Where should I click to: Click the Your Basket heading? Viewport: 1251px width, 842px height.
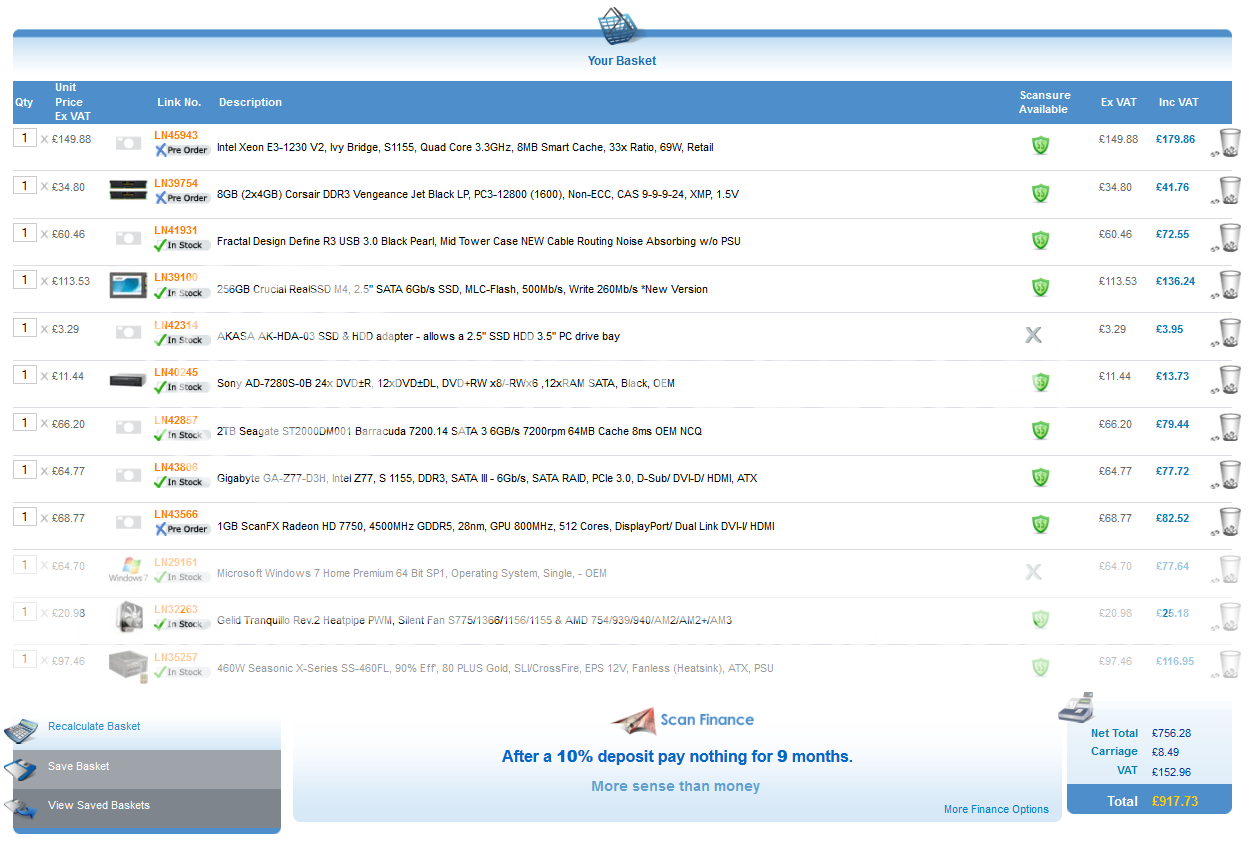pyautogui.click(x=622, y=61)
